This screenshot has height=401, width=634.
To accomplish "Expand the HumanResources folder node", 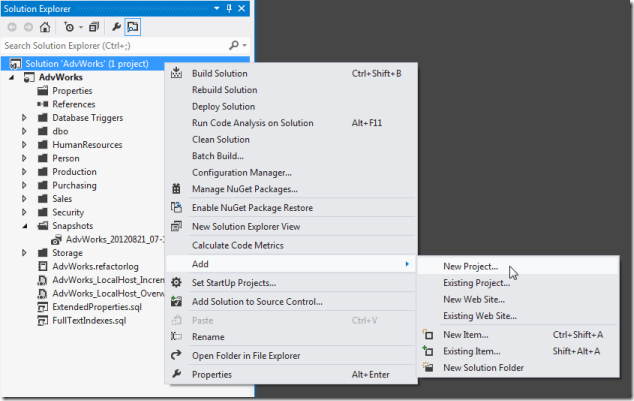I will (24, 145).
